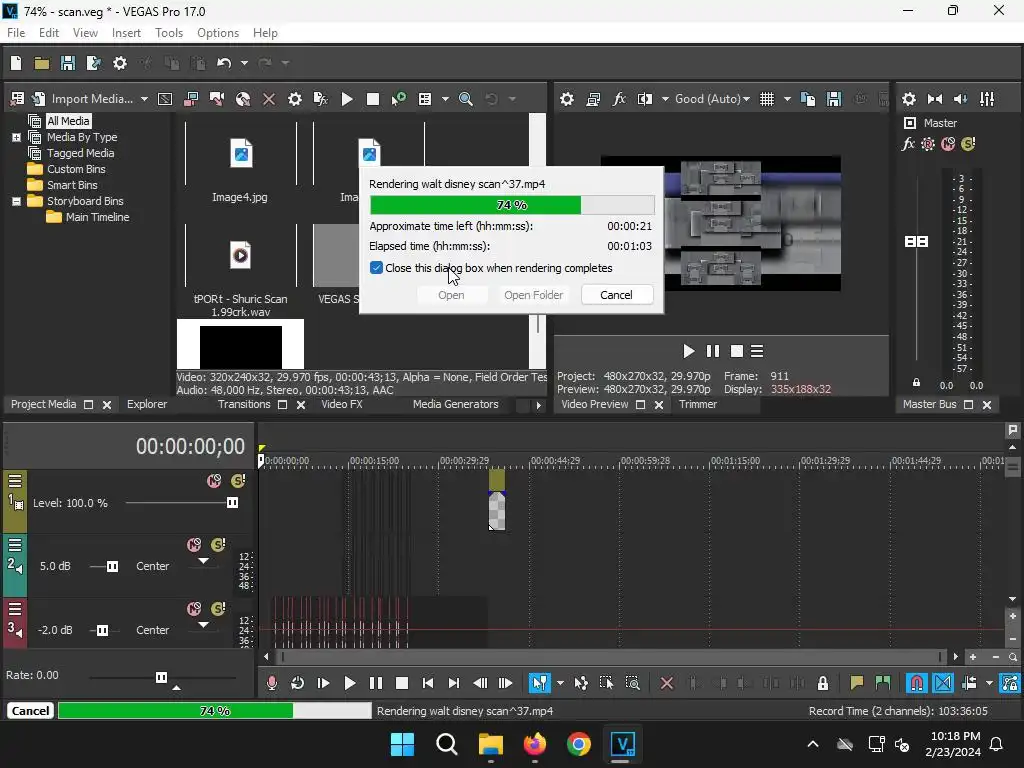1024x768 pixels.
Task: Save the project with the floppy disk icon
Action: point(67,63)
